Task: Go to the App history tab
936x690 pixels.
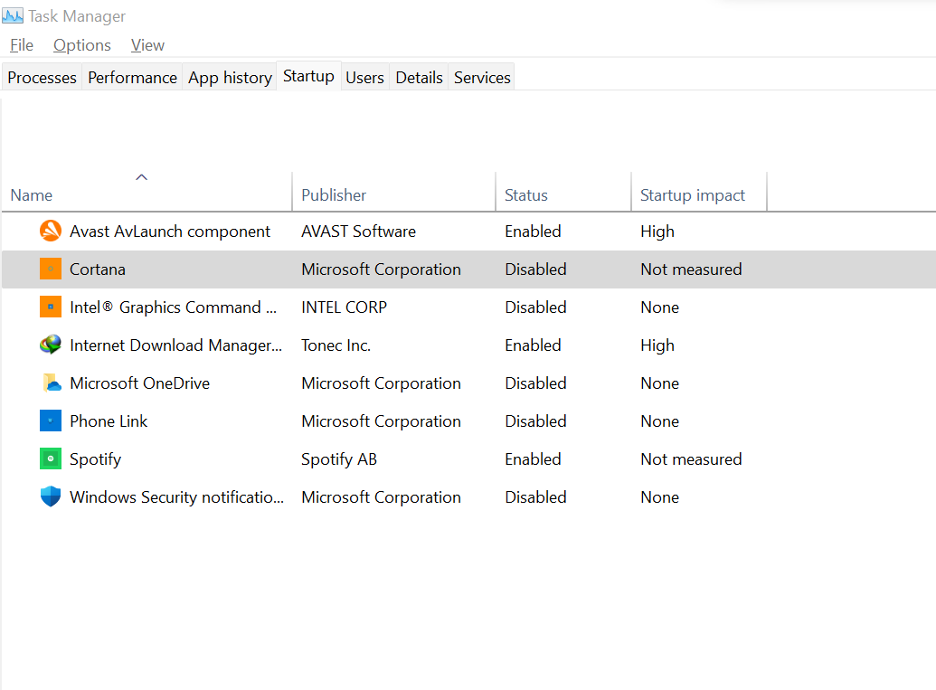Action: pos(230,77)
